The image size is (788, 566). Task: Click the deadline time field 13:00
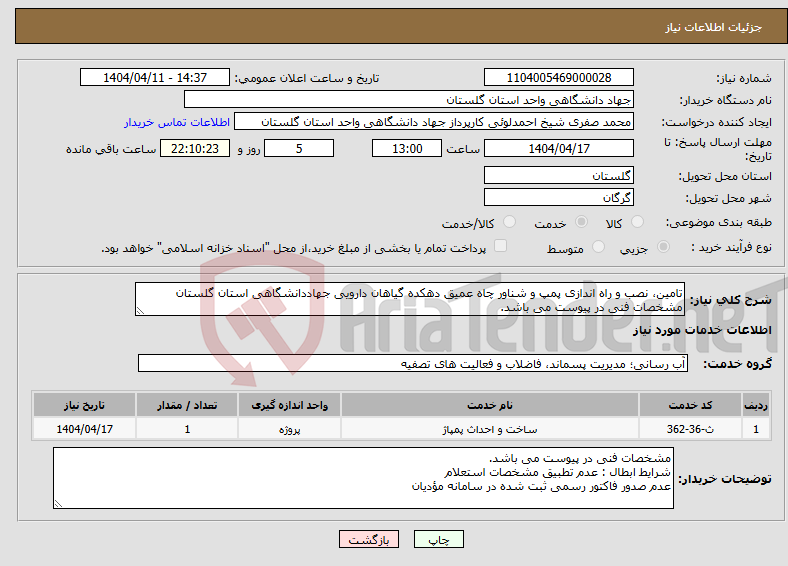(407, 148)
